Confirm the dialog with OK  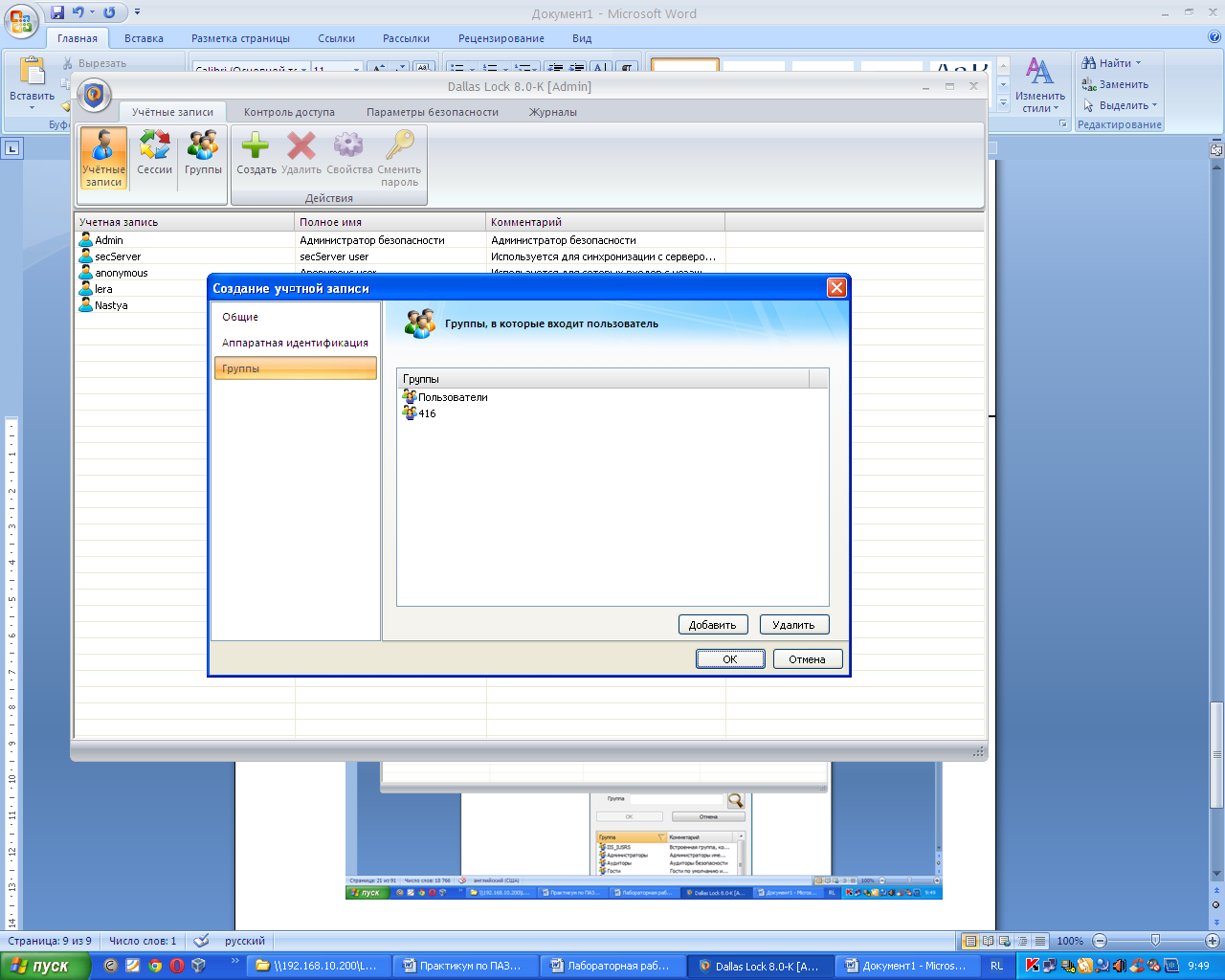730,659
